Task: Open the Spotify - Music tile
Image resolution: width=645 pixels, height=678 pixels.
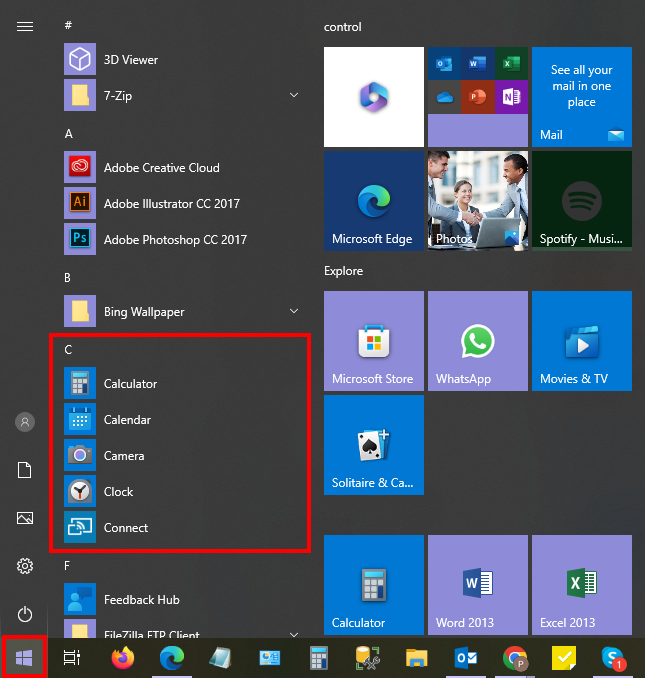Action: (581, 201)
